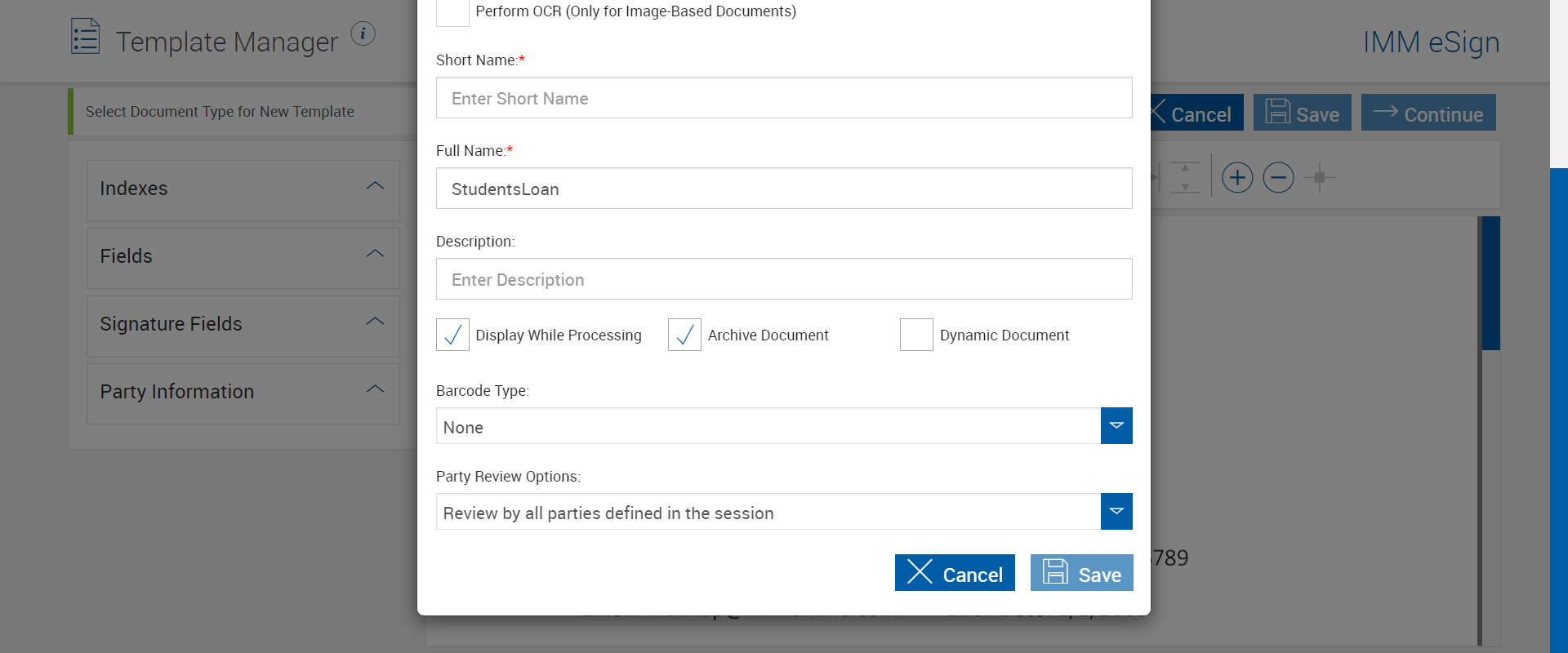Enable the Perform OCR checkbox
Screen dimensions: 1568x653
452,11
